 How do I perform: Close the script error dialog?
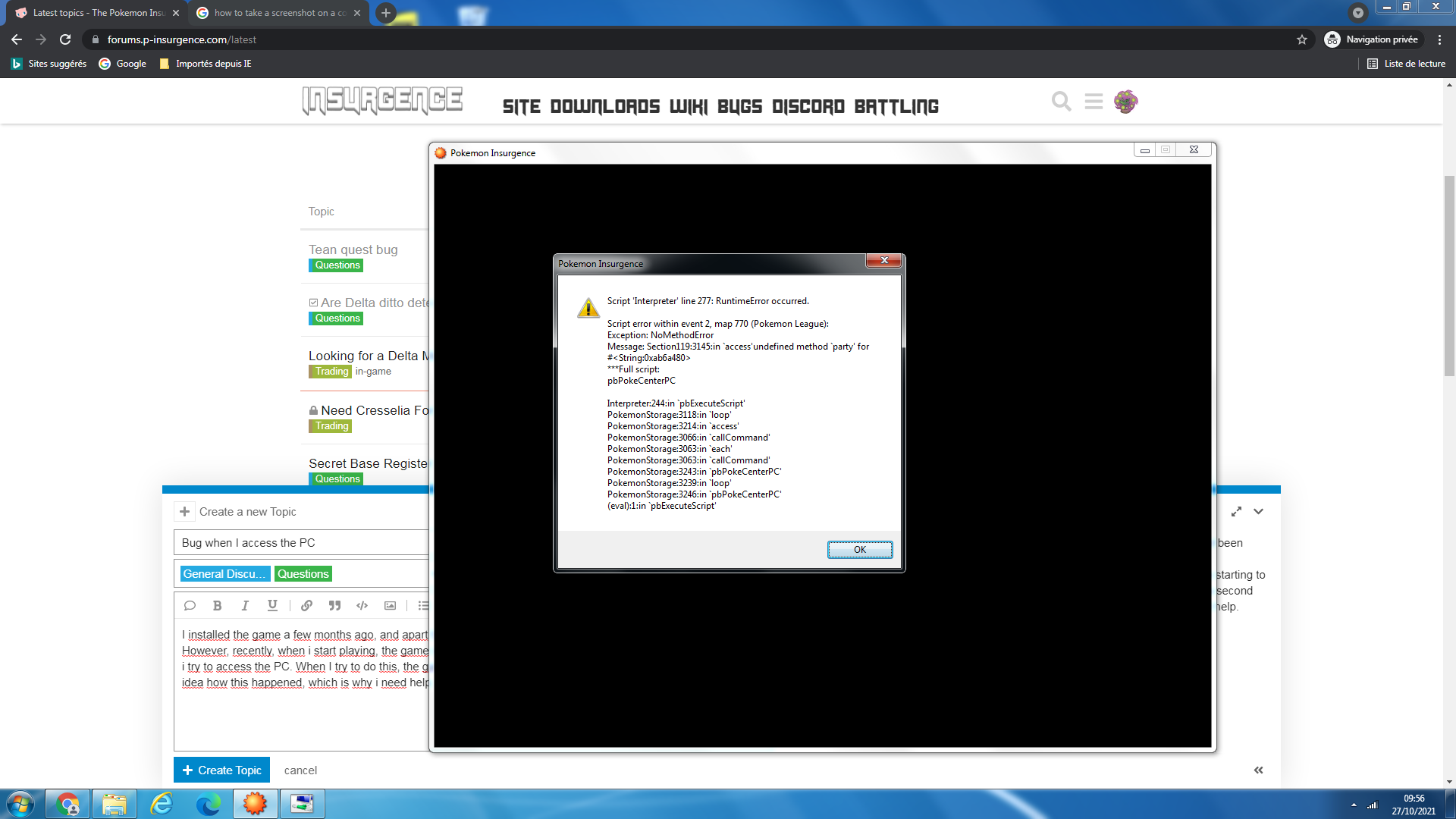pyautogui.click(x=883, y=260)
